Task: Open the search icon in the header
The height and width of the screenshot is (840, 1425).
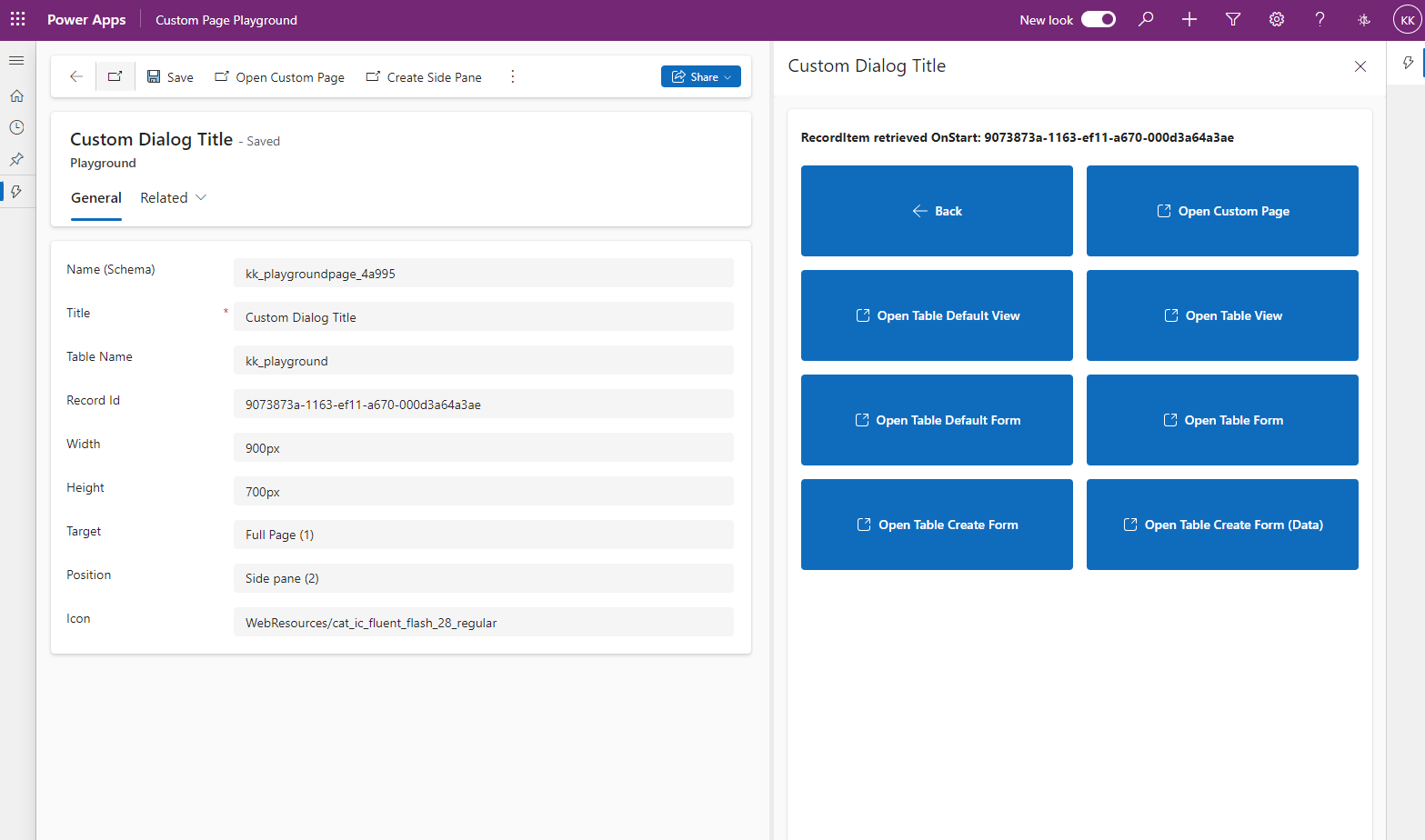Action: pos(1145,19)
